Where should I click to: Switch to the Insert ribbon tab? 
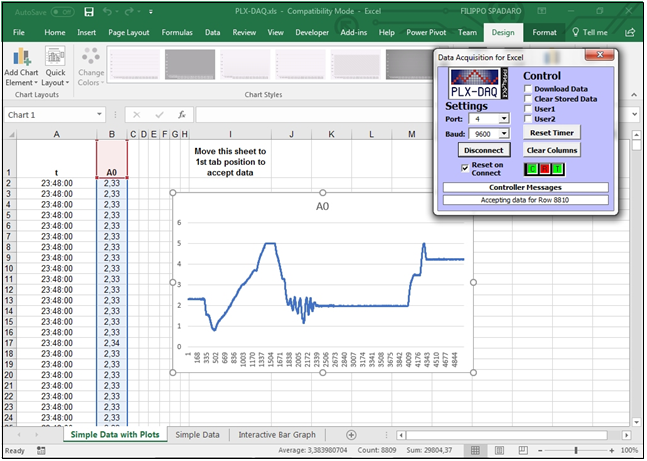(86, 32)
